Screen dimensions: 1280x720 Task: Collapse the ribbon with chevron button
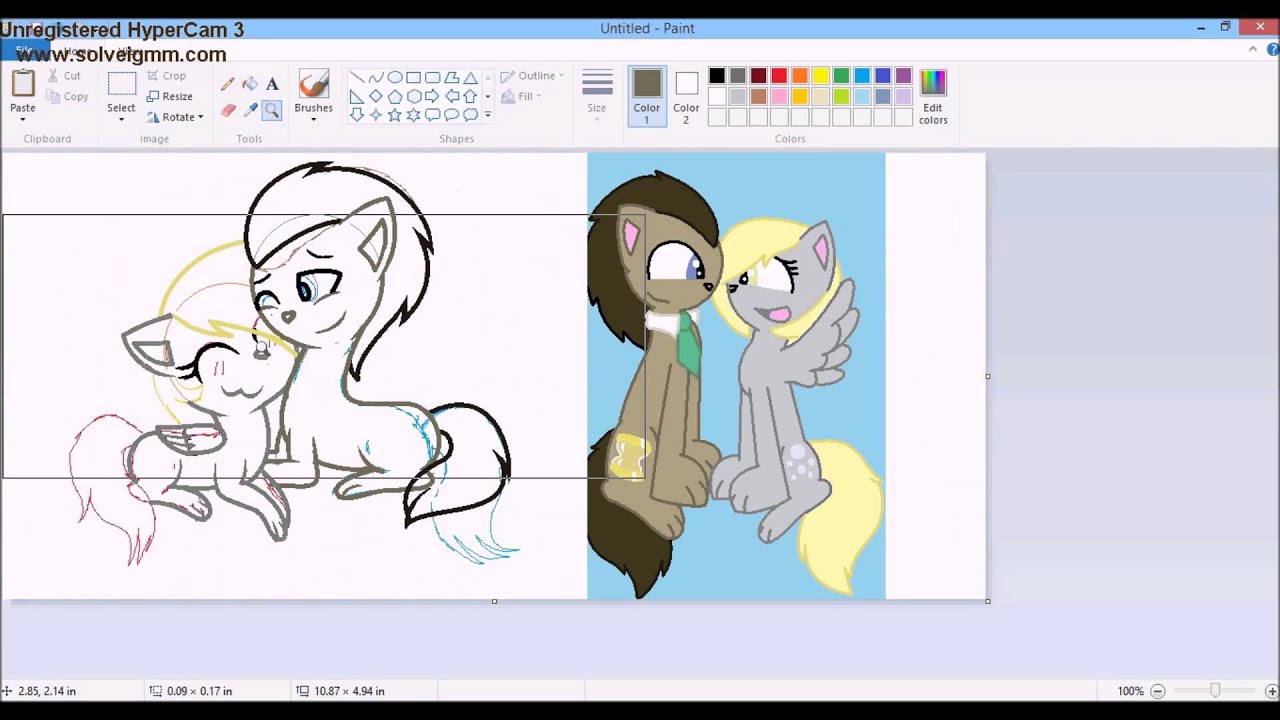(1253, 49)
